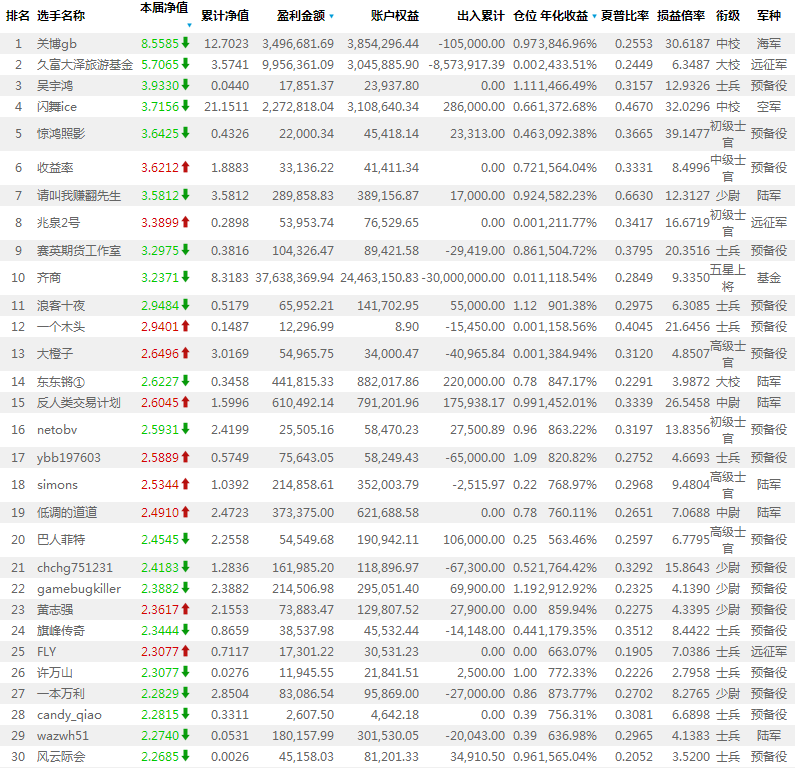This screenshot has width=795, height=768.
Task: Select annualized return 4,582.23%
Action: click(567, 196)
